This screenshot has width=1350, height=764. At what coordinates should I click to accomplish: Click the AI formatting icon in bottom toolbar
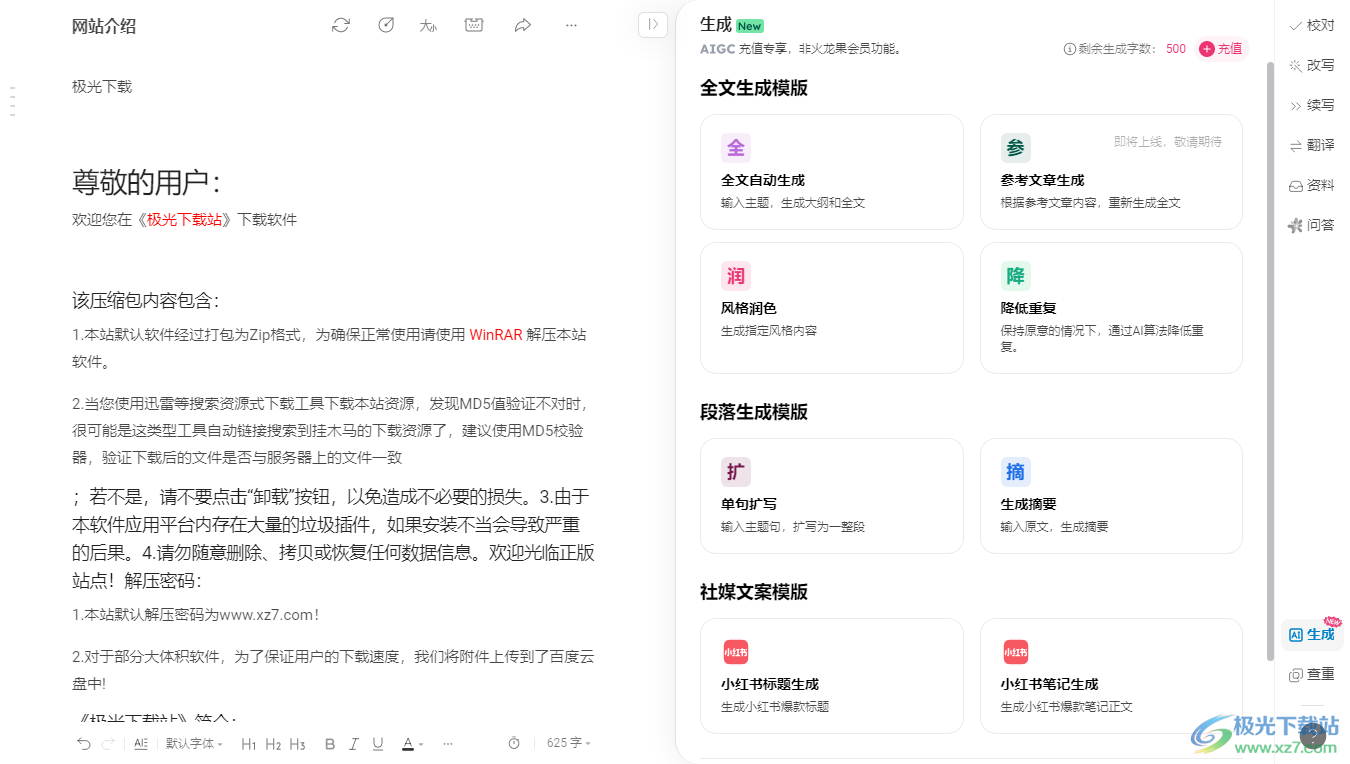(x=141, y=743)
